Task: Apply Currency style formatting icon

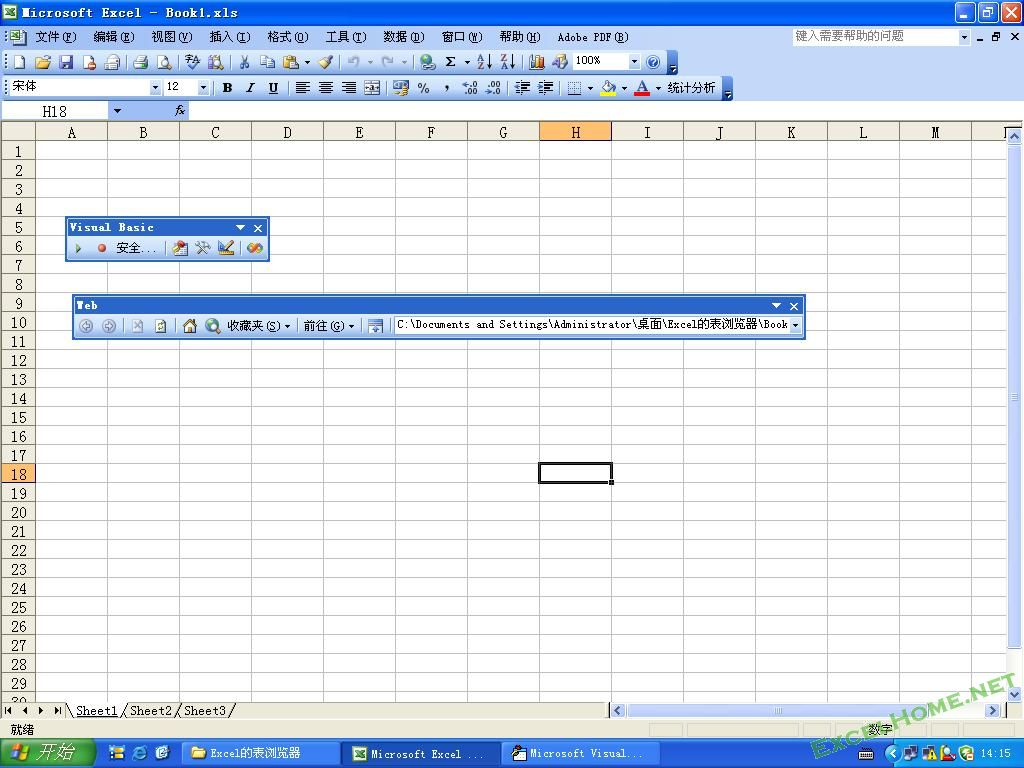Action: pos(400,88)
